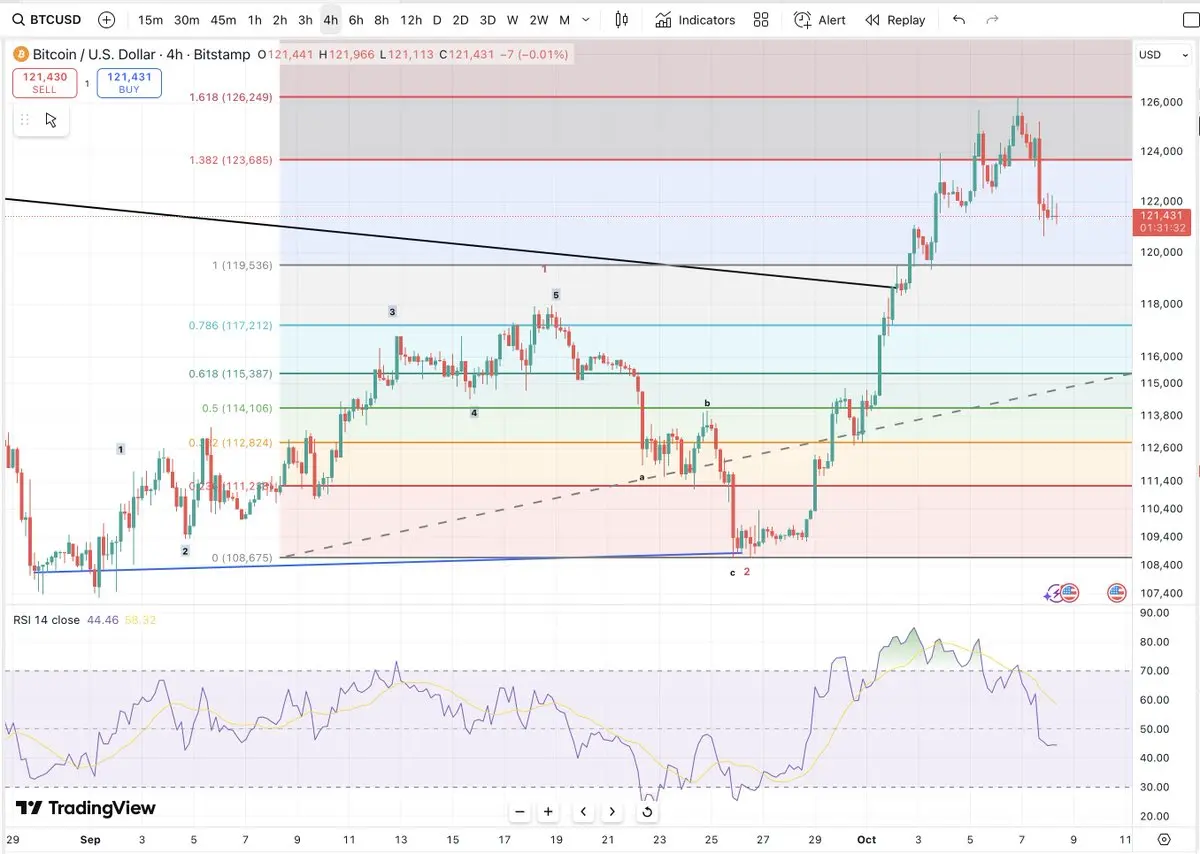Switch to 3h timeframe
This screenshot has height=854, width=1200.
coord(305,20)
